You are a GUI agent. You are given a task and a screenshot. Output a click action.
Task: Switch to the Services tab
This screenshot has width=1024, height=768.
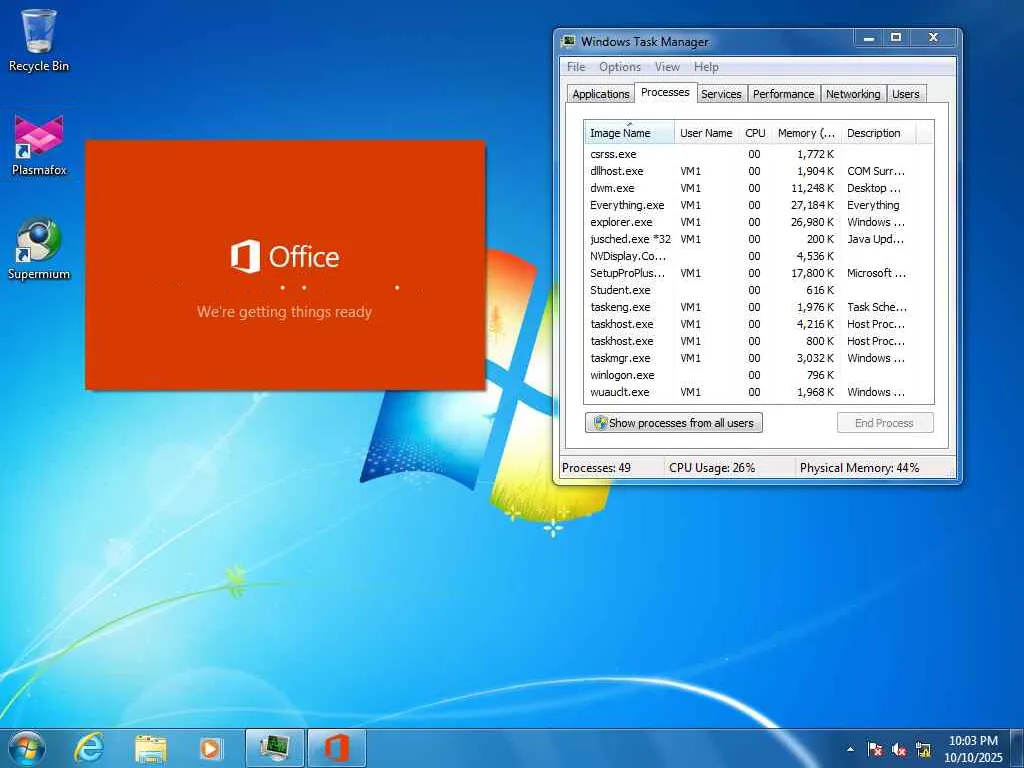tap(721, 94)
